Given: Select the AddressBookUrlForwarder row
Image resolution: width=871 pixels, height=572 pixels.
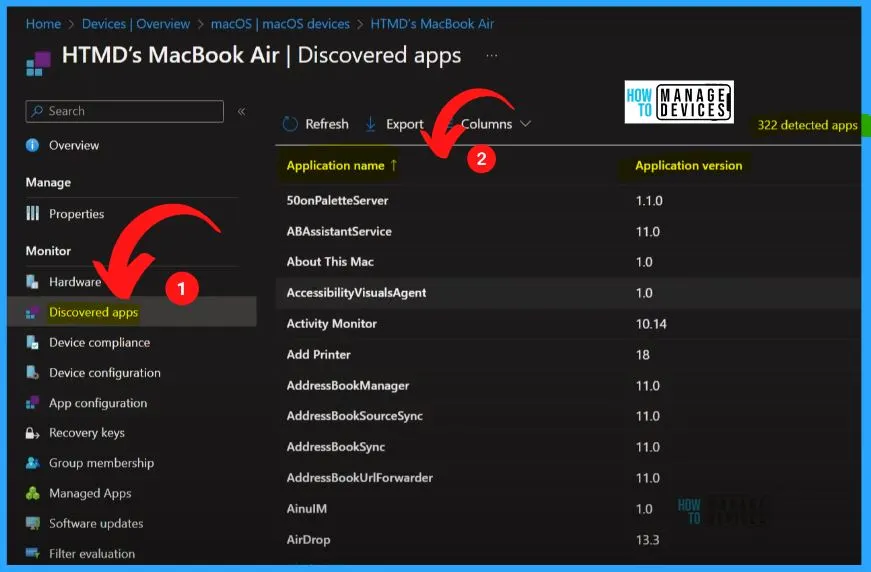Looking at the screenshot, I should (568, 478).
